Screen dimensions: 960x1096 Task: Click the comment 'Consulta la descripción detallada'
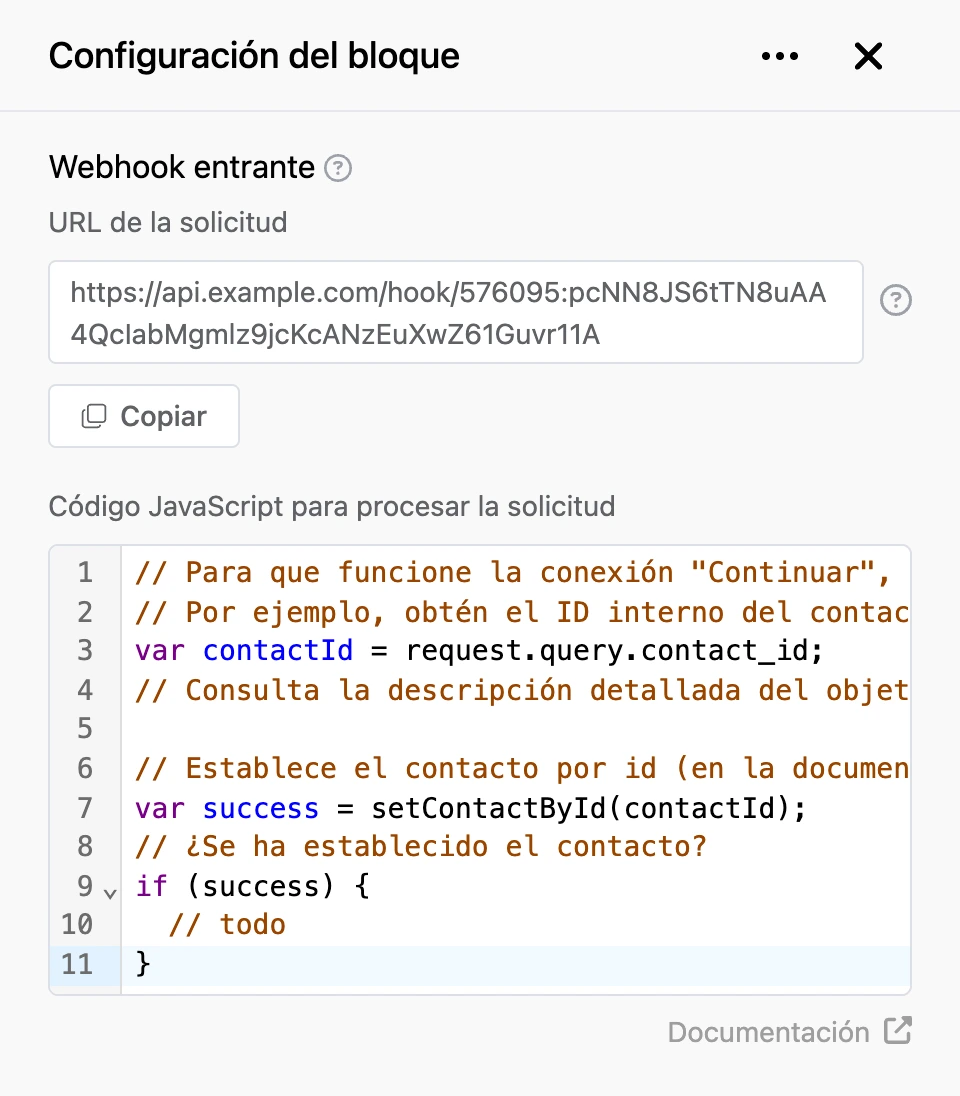tap(522, 691)
